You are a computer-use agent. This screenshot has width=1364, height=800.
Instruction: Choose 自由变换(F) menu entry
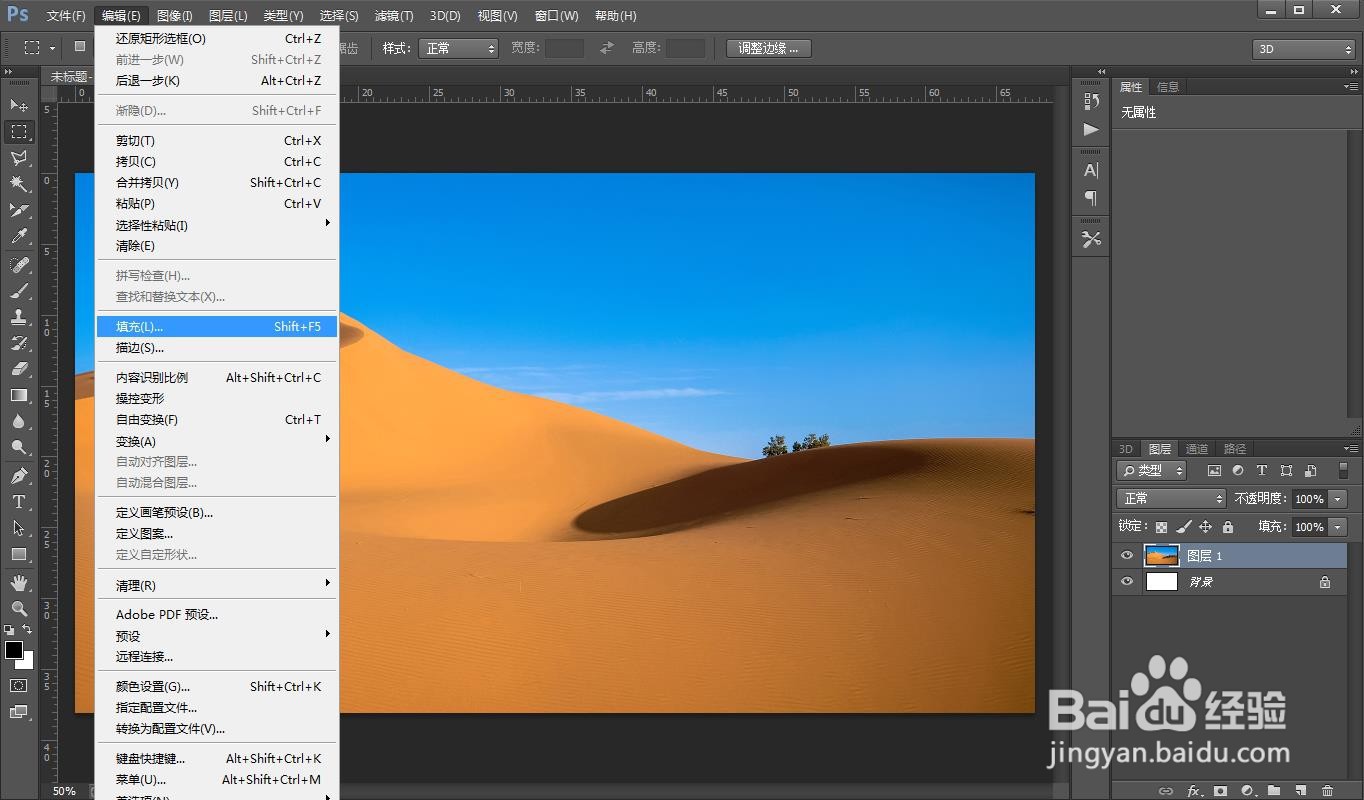pos(217,420)
